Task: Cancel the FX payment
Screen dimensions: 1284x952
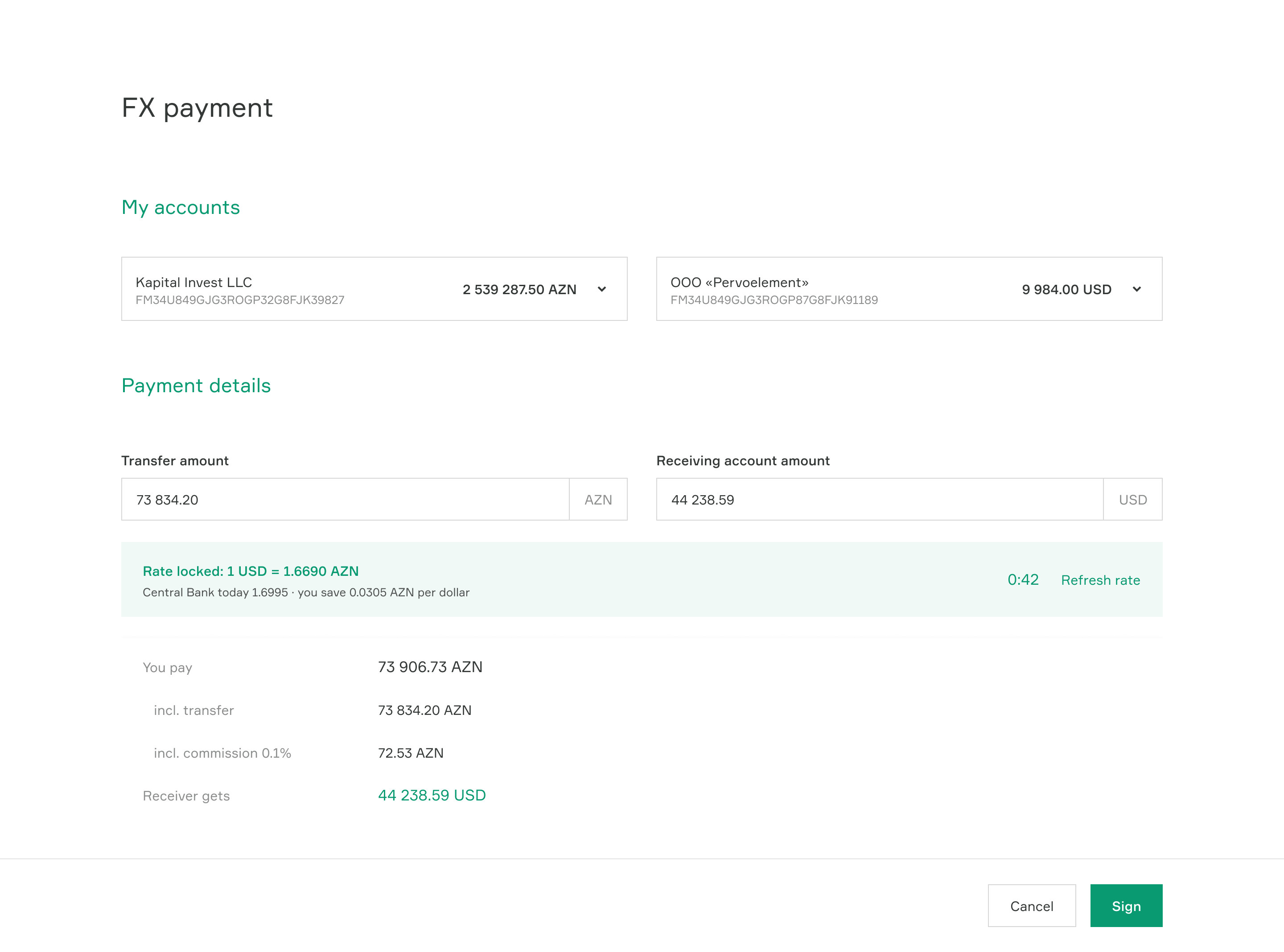Action: click(x=1032, y=906)
